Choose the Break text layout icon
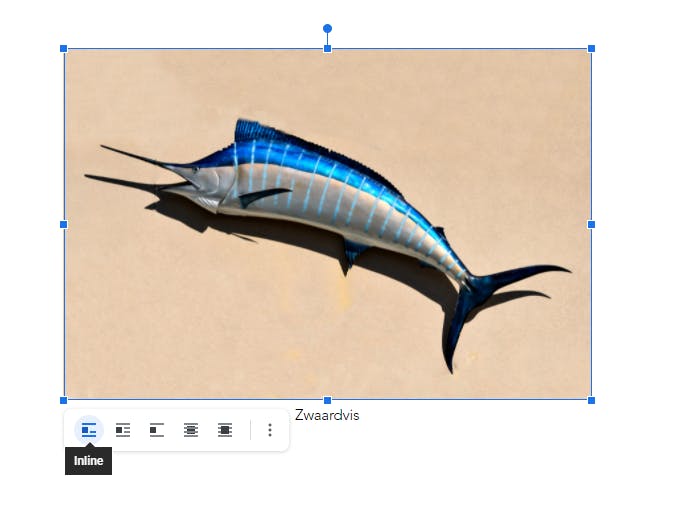Image resolution: width=678 pixels, height=513 pixels. pyautogui.click(x=157, y=430)
